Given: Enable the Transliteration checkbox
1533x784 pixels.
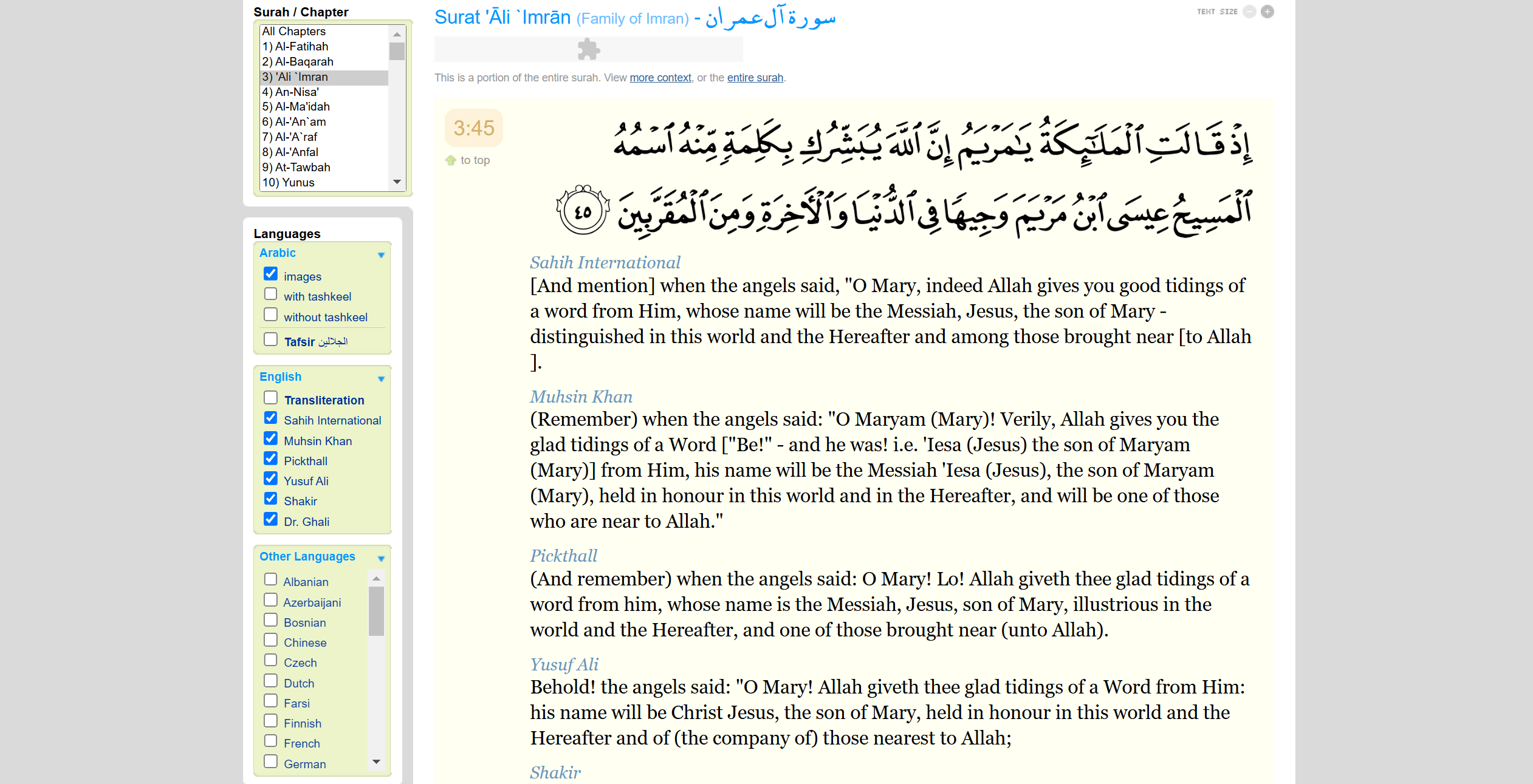Looking at the screenshot, I should click(x=270, y=398).
